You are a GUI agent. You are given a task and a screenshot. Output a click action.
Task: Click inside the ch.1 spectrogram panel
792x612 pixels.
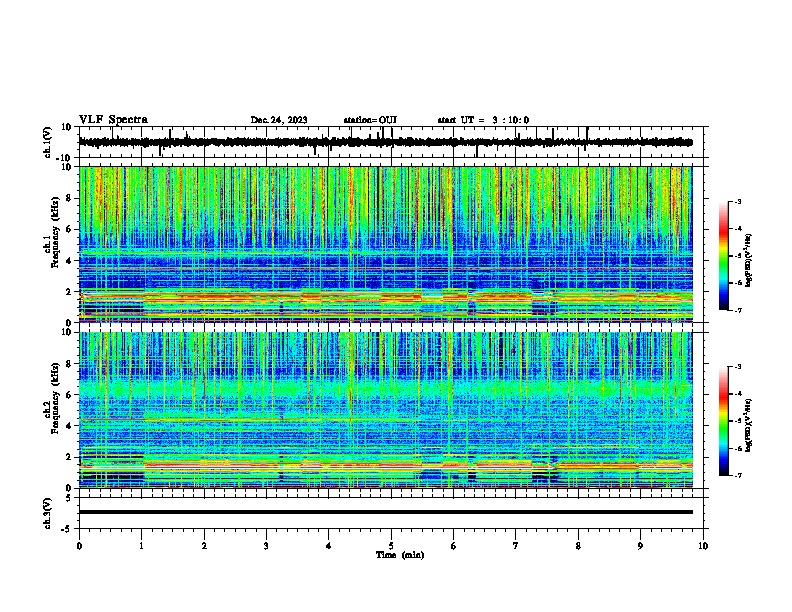(385, 244)
